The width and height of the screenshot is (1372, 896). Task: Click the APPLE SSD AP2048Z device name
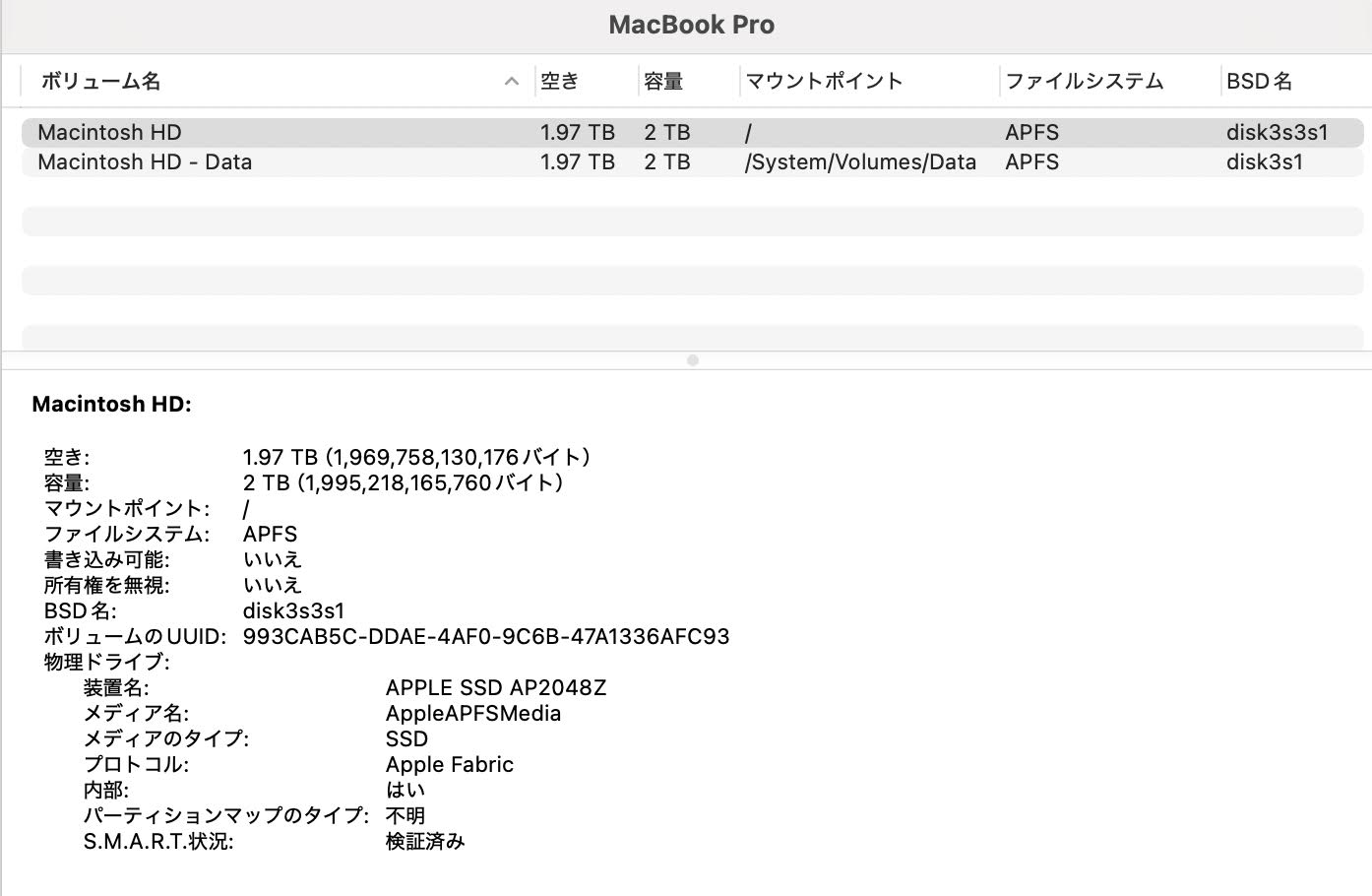496,688
